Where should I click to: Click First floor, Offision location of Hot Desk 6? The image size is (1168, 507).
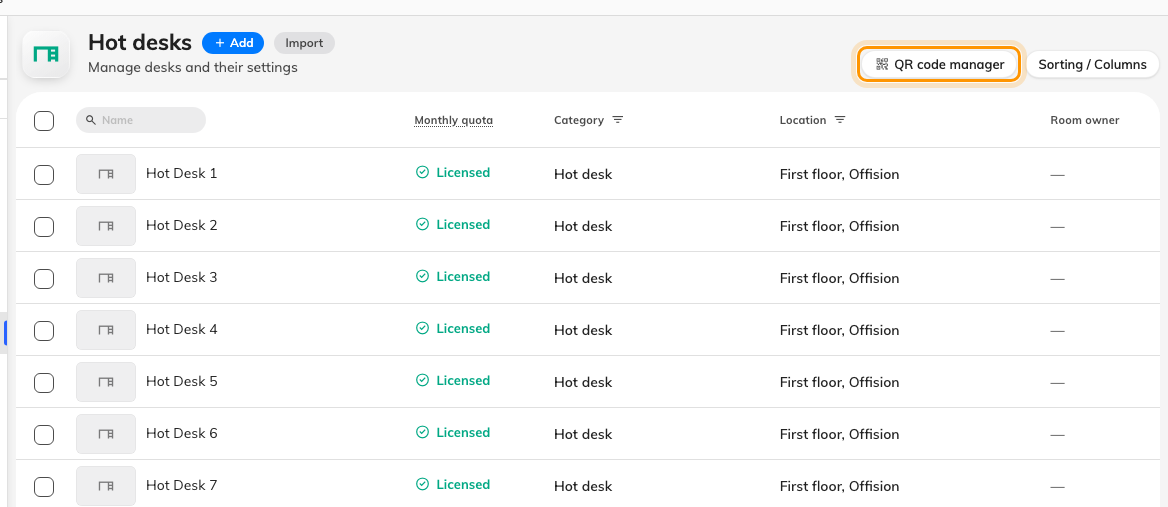point(840,435)
